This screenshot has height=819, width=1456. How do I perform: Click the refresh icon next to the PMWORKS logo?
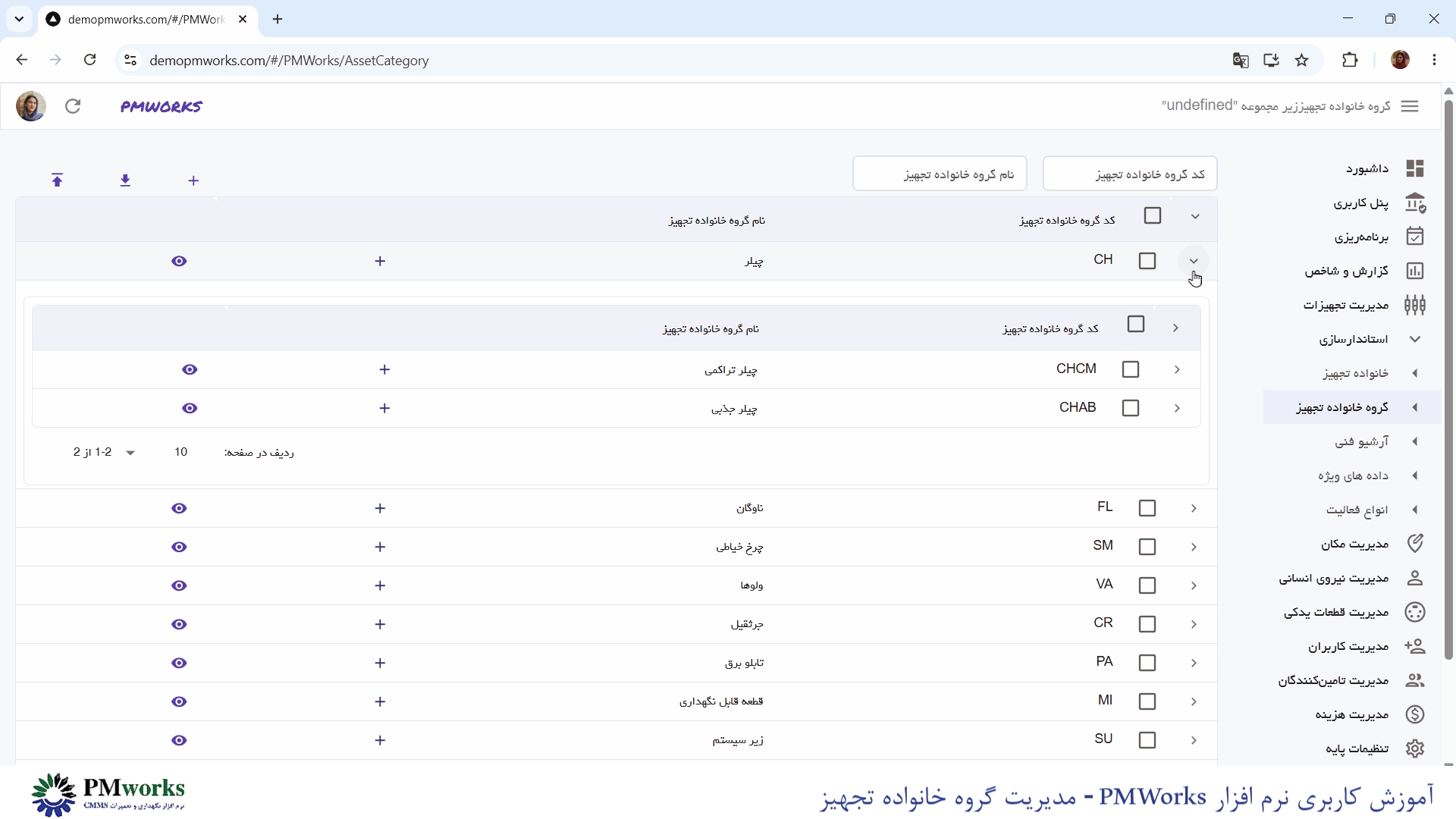point(73,106)
